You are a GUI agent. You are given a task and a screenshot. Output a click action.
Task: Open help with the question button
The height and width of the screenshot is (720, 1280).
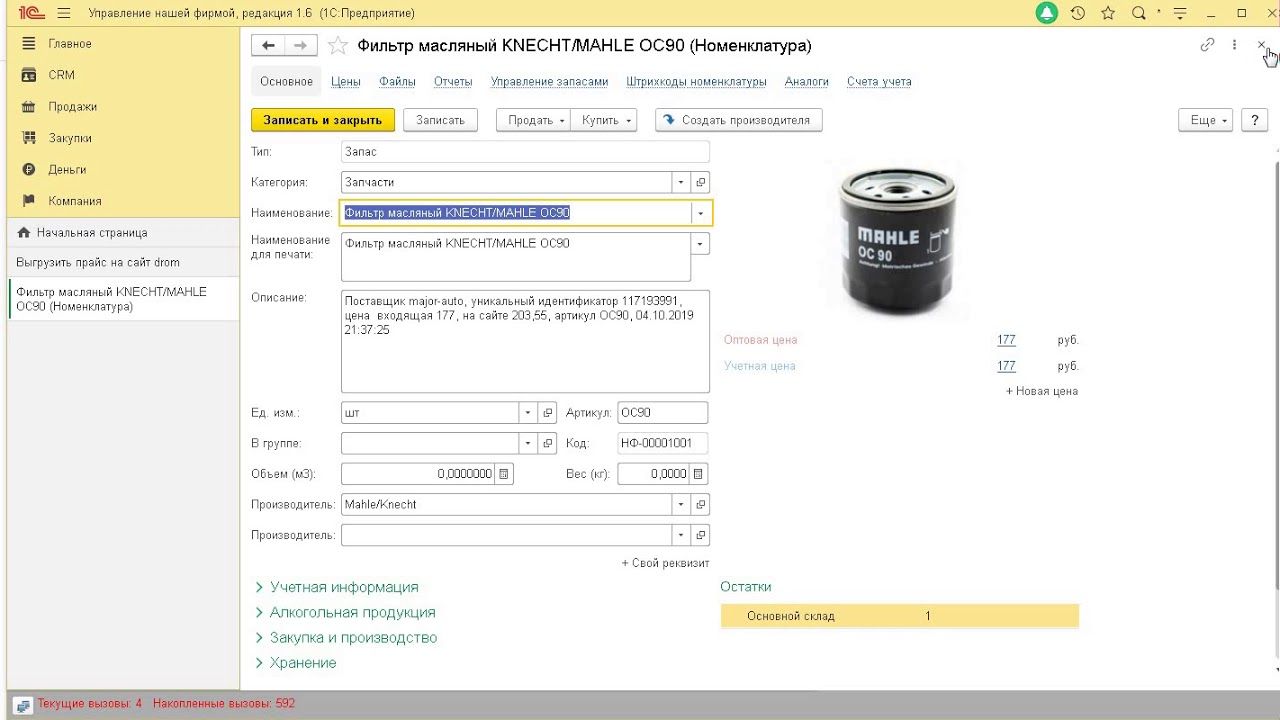(1255, 120)
